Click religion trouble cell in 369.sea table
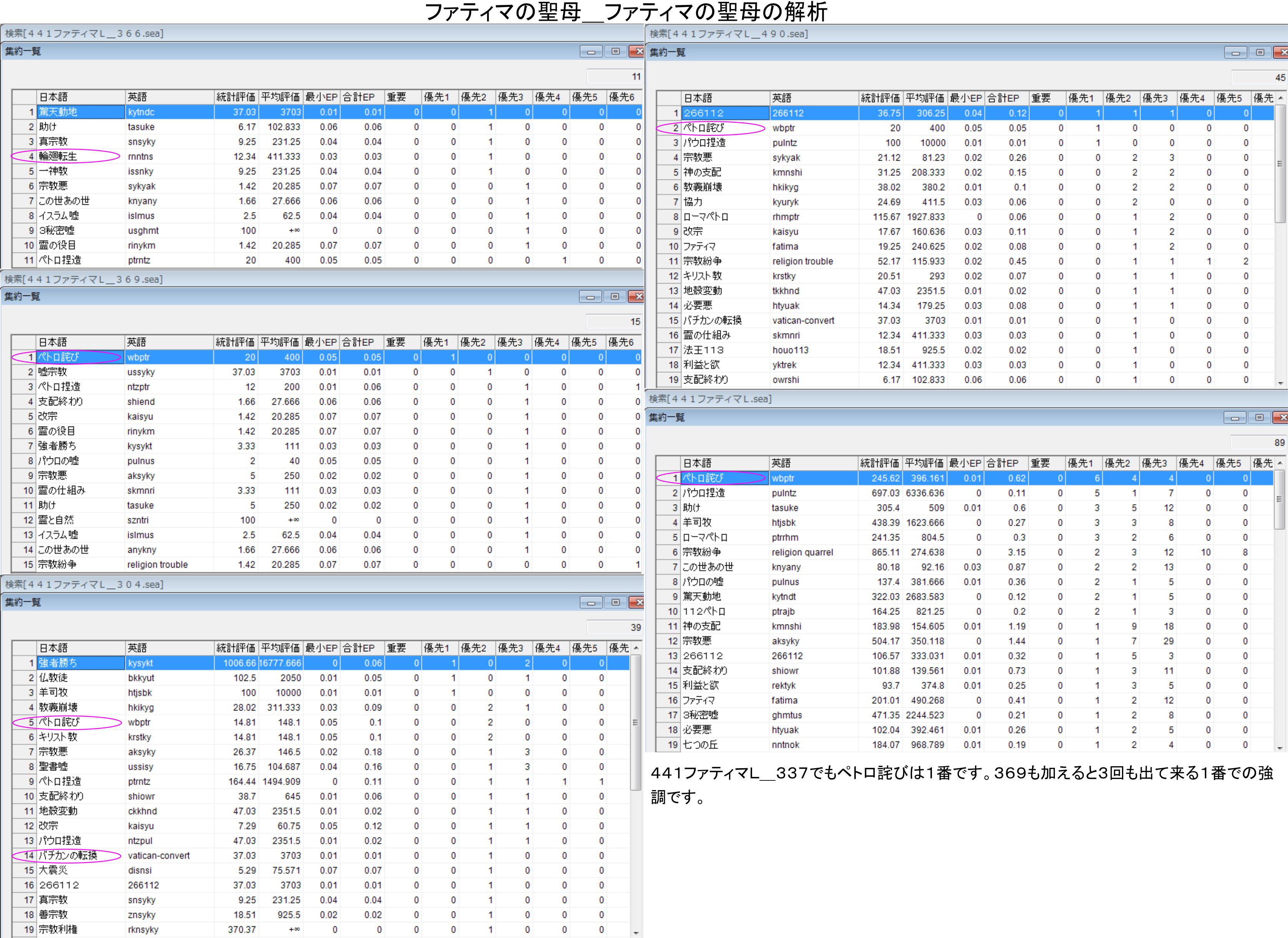This screenshot has height=938, width=1288. pos(169,564)
